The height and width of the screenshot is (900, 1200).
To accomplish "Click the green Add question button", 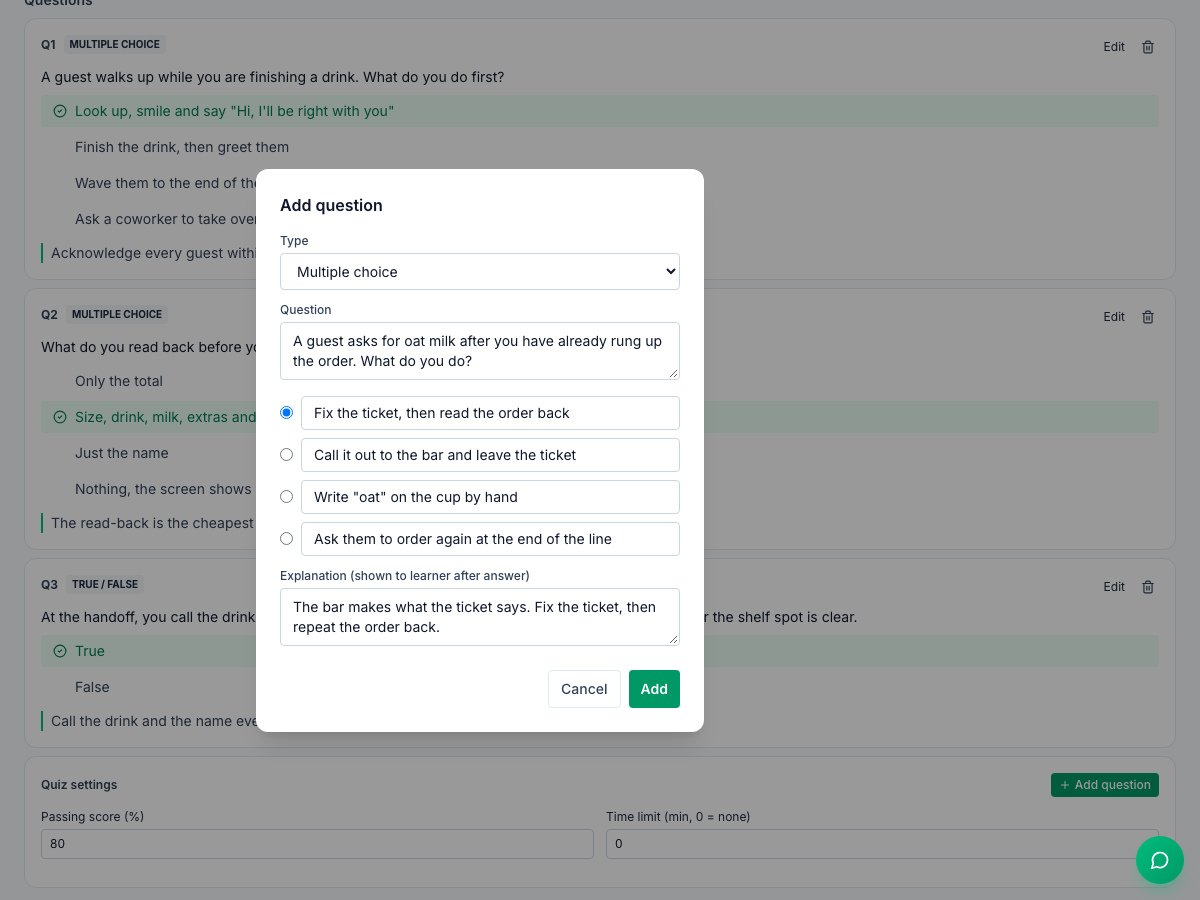I will (1105, 785).
